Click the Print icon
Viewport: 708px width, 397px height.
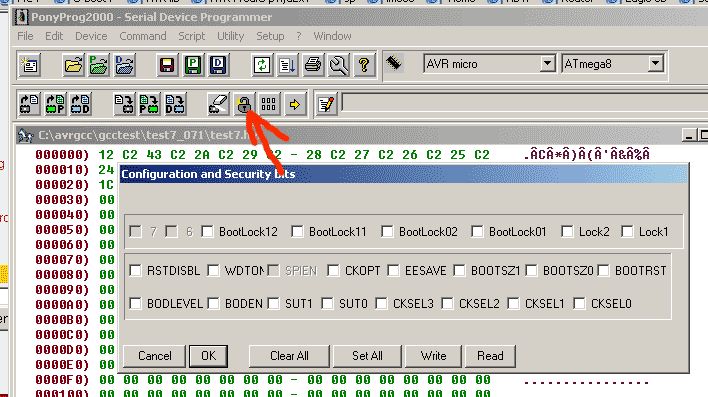(x=313, y=65)
